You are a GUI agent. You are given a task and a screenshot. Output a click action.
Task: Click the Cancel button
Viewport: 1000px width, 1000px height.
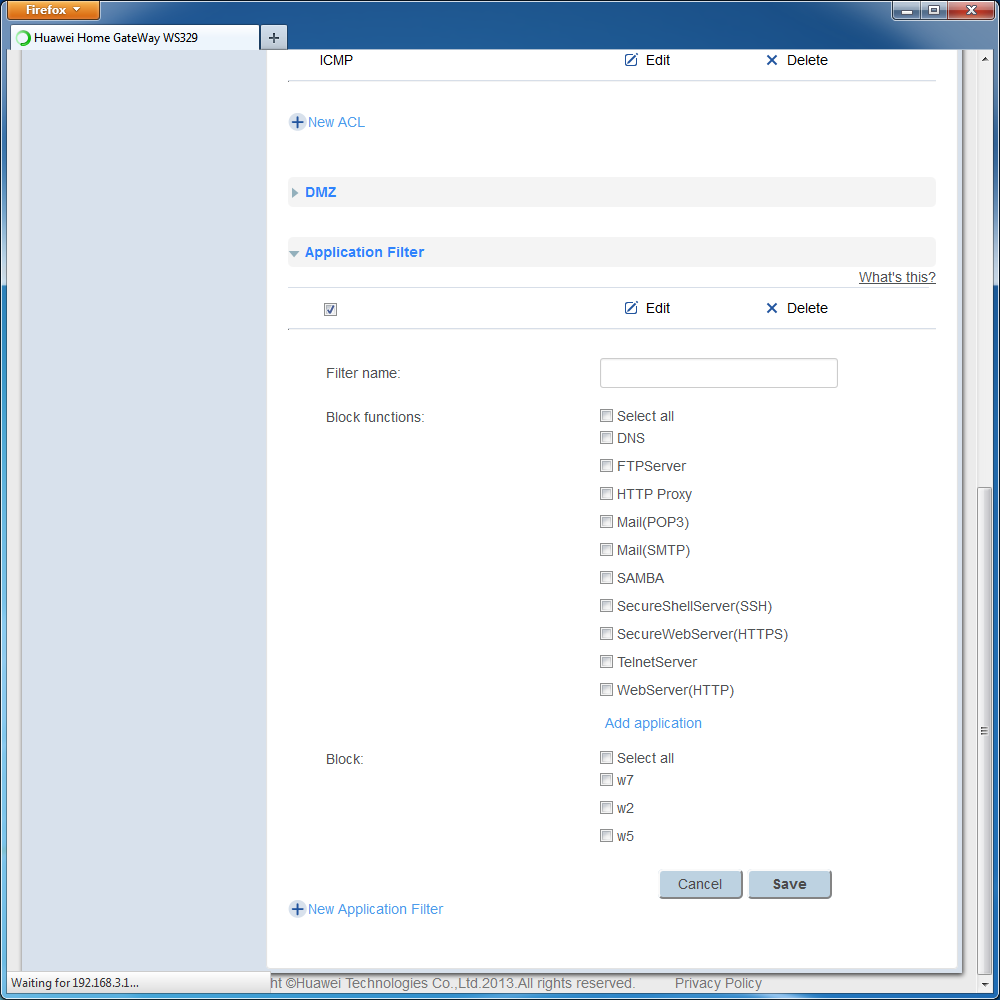pos(700,884)
